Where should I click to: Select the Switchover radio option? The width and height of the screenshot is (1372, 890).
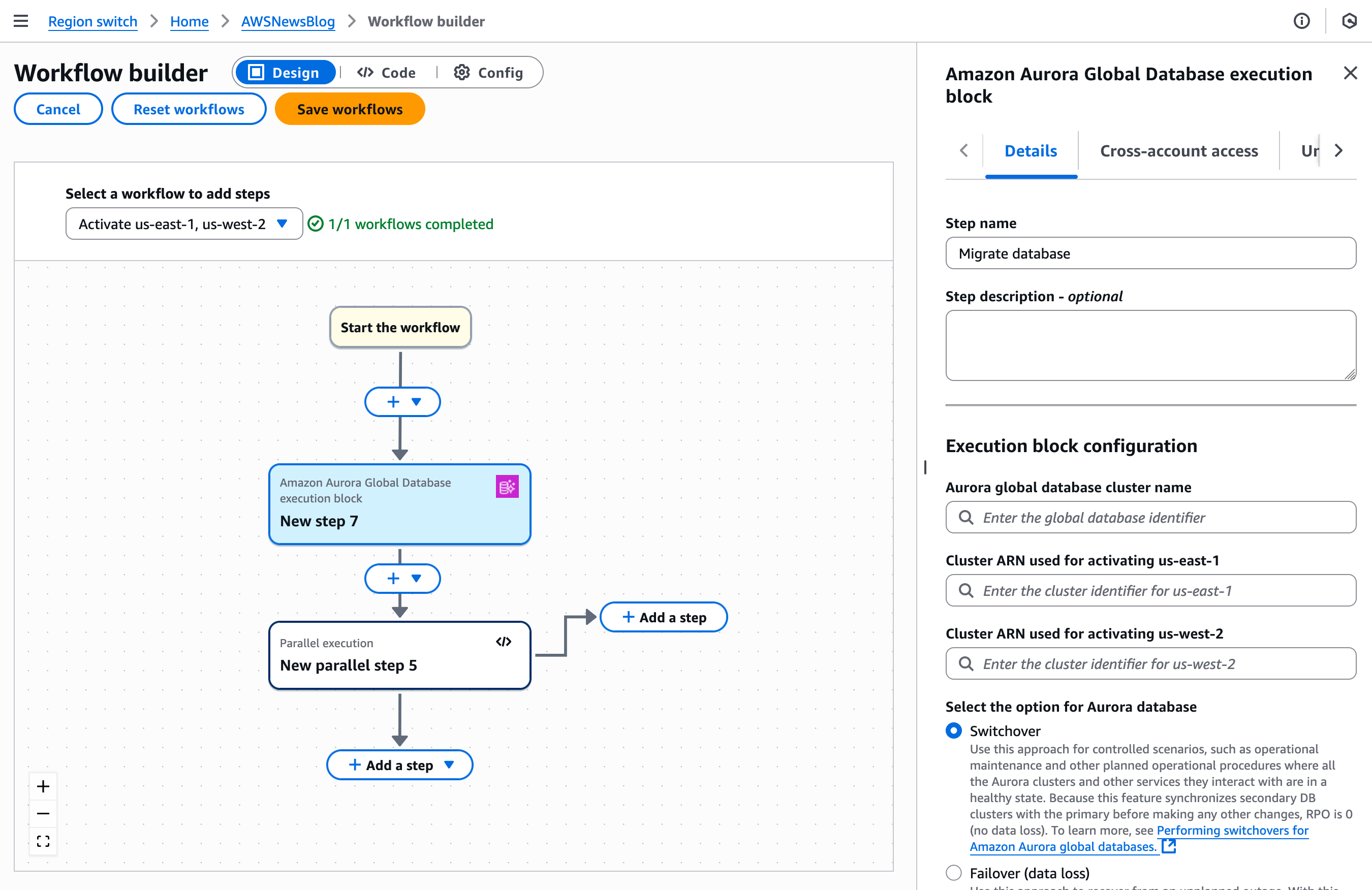click(953, 730)
